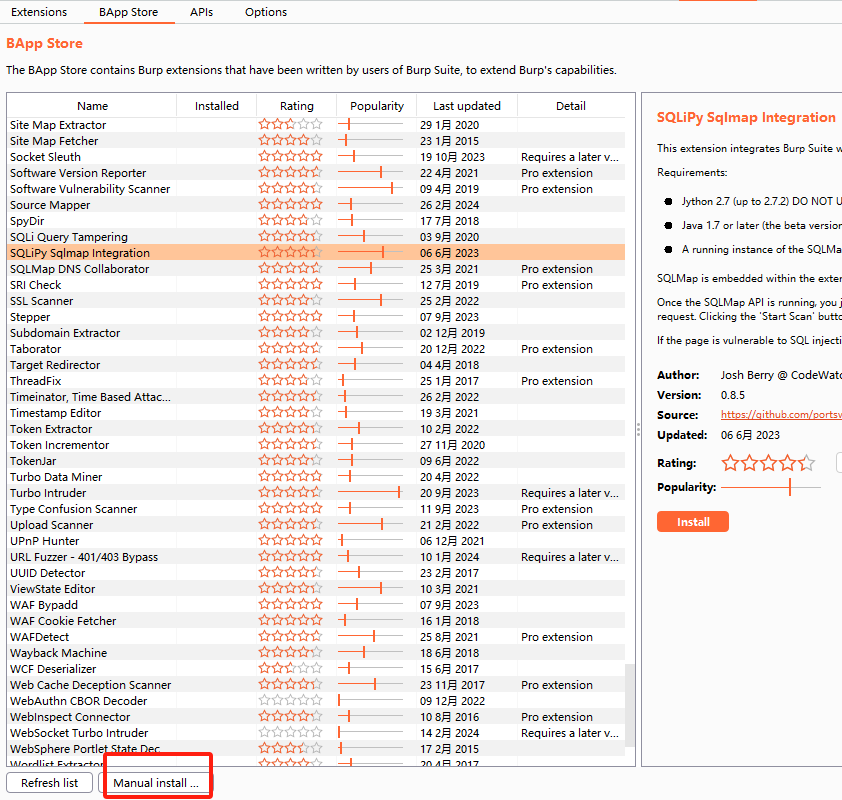Image resolution: width=842 pixels, height=800 pixels.
Task: Select WCF Deserializer row
Action: click(316, 669)
